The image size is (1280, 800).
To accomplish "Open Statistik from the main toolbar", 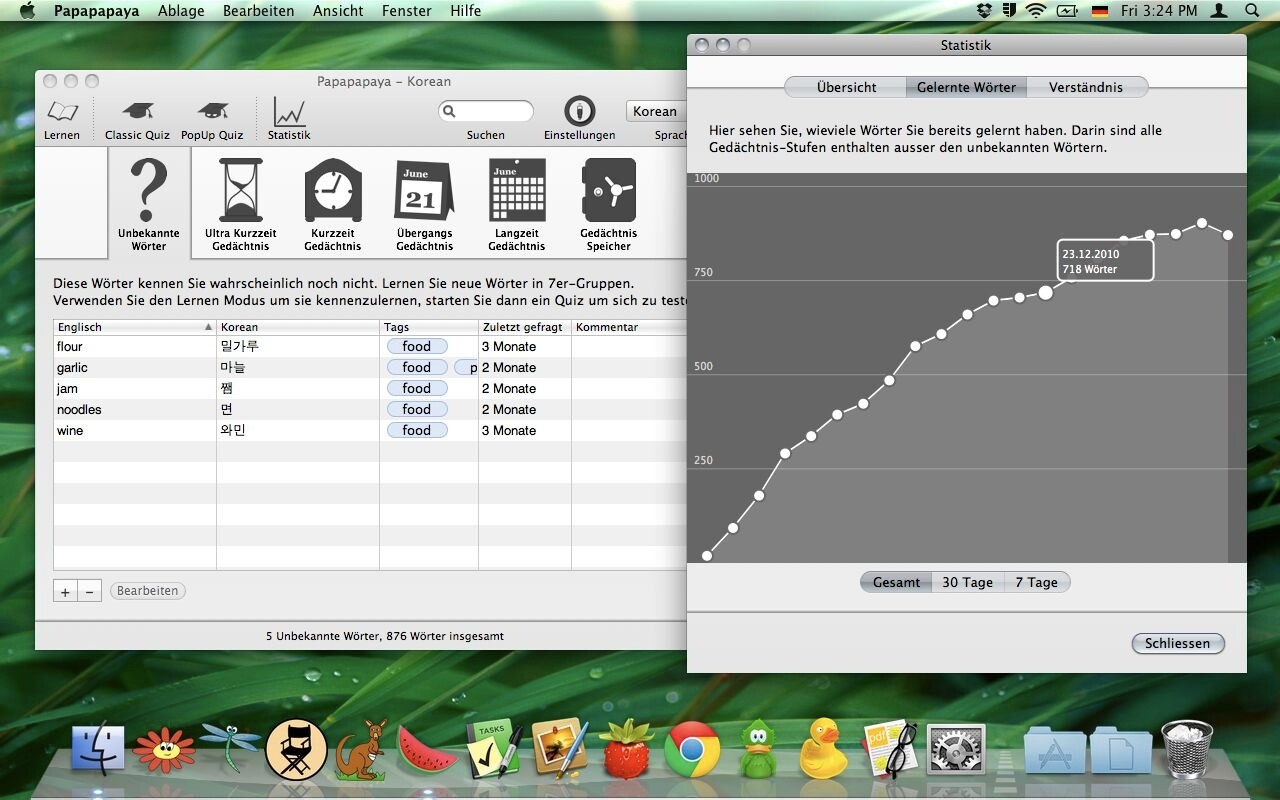I will 289,119.
